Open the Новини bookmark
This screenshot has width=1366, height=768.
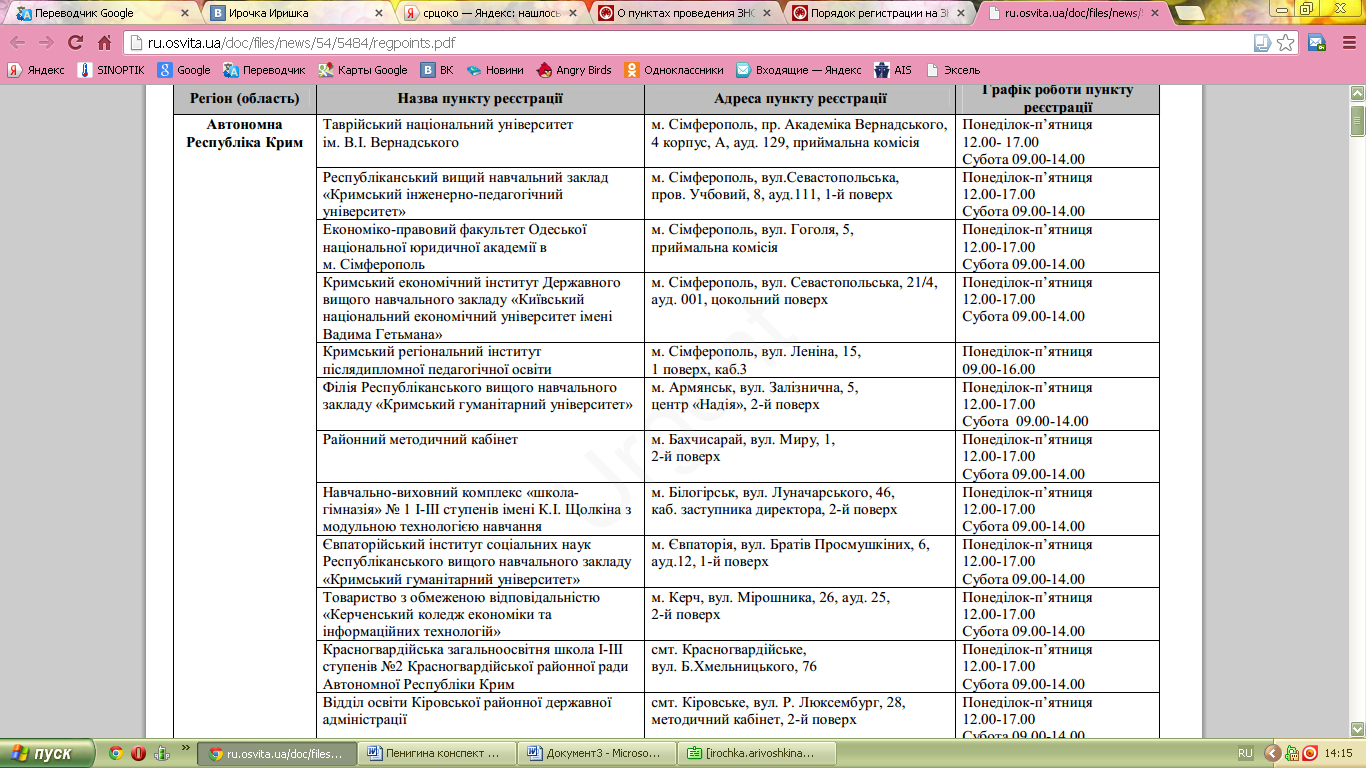(x=495, y=70)
